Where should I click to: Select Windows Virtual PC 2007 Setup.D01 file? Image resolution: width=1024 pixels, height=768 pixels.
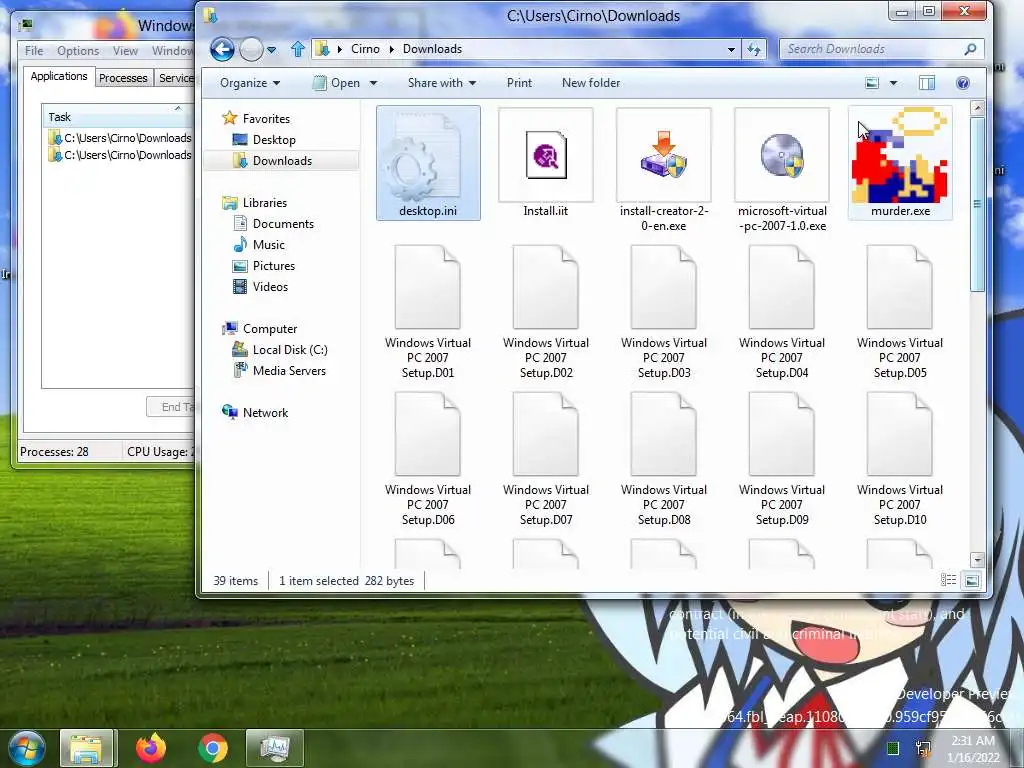click(428, 312)
